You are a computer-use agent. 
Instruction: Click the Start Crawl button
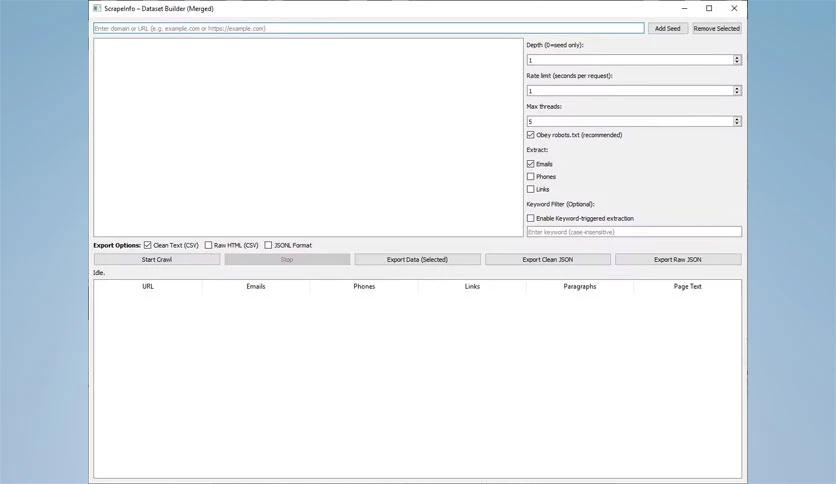(x=157, y=260)
